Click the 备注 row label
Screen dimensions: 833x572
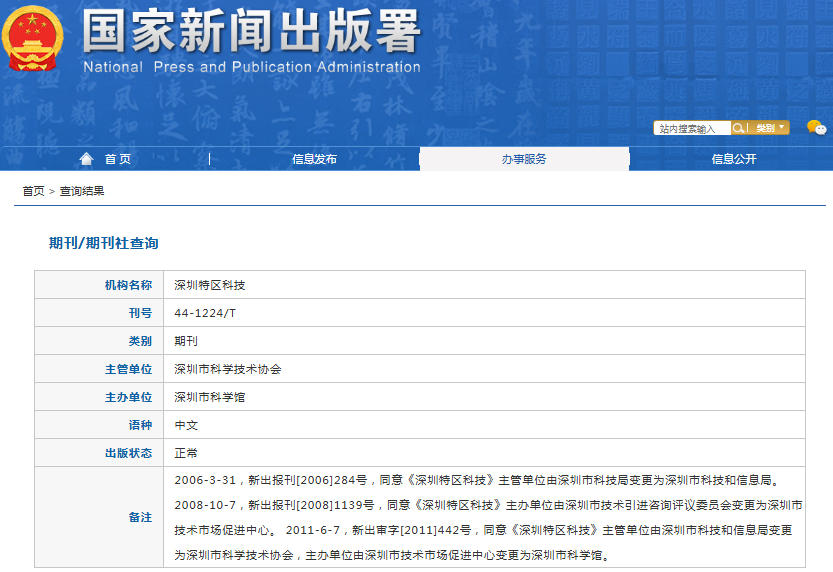click(140, 517)
